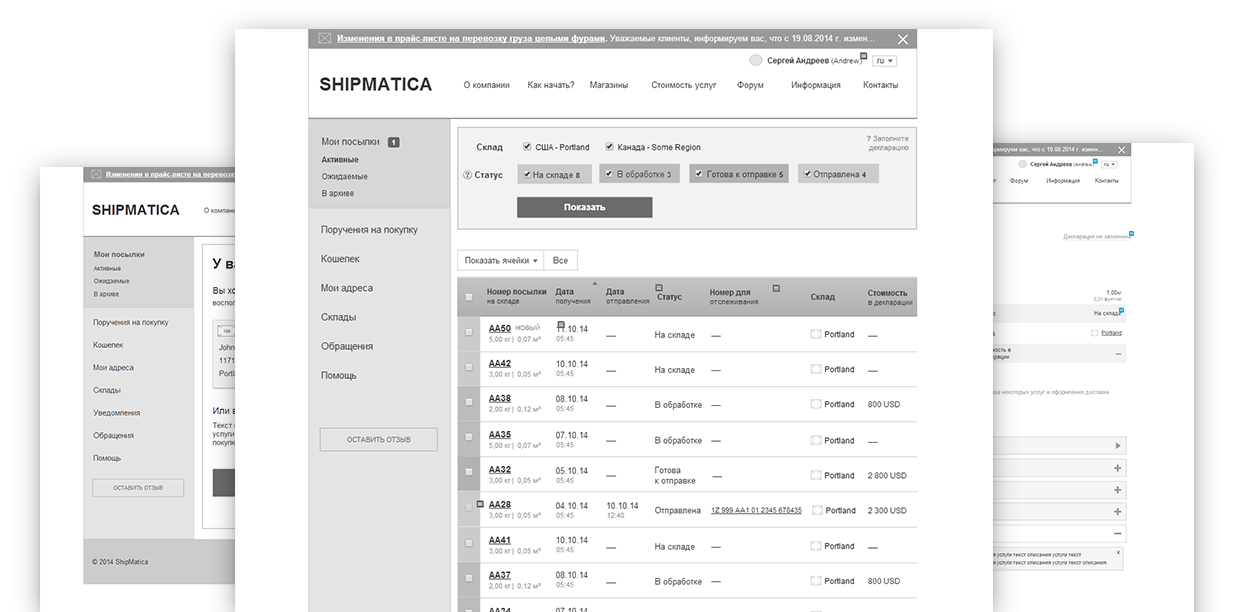The height and width of the screenshot is (612, 1241).
Task: Click the note icon on the AA50 receipt date
Action: tap(561, 325)
